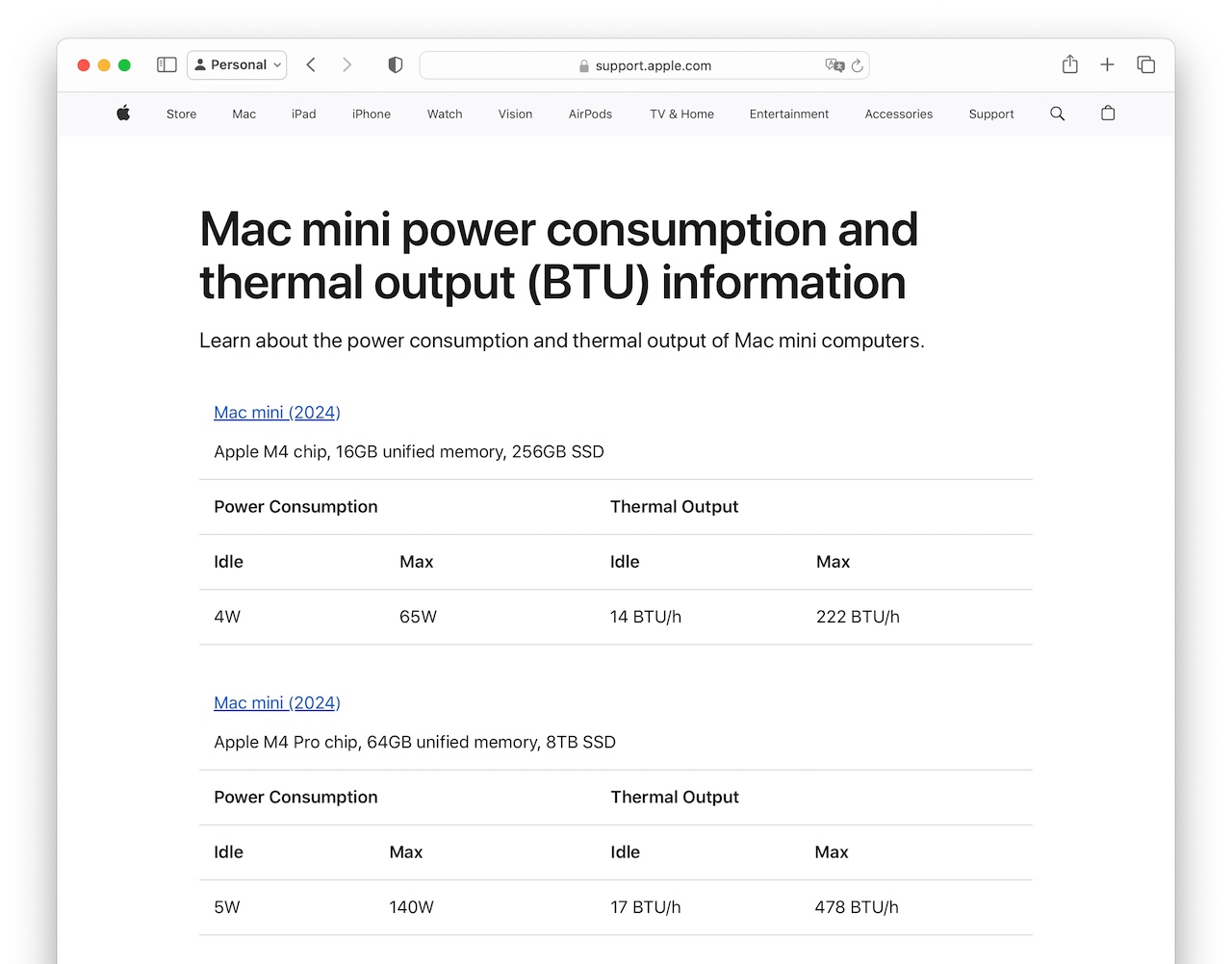Click the Apple logo in the navigation bar
Viewport: 1232px width, 964px height.
tap(123, 114)
